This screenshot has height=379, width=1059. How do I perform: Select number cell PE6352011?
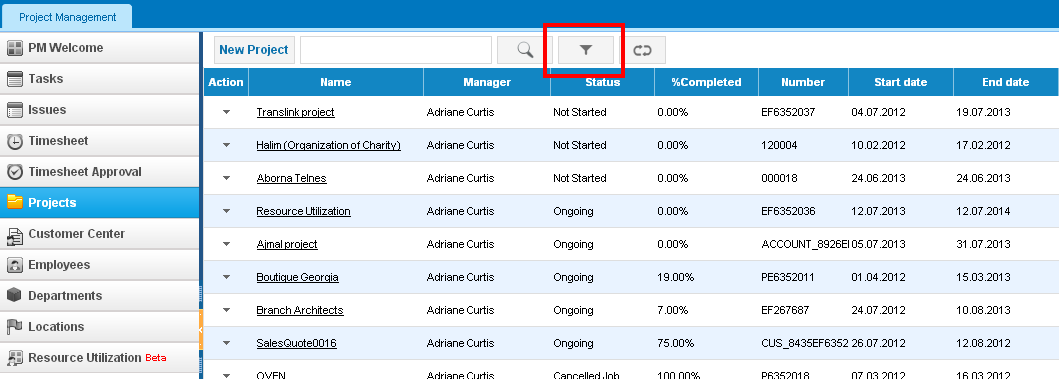coord(787,278)
